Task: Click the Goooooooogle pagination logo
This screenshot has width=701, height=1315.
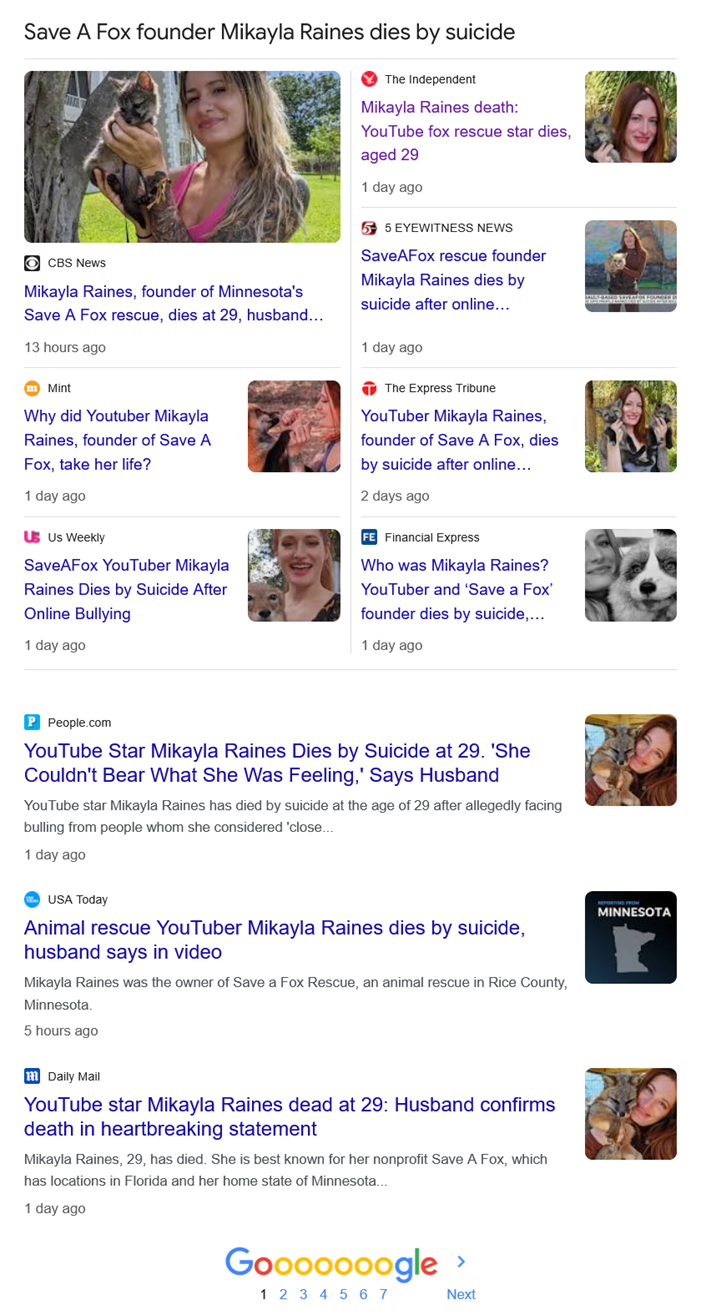Action: click(x=331, y=1264)
